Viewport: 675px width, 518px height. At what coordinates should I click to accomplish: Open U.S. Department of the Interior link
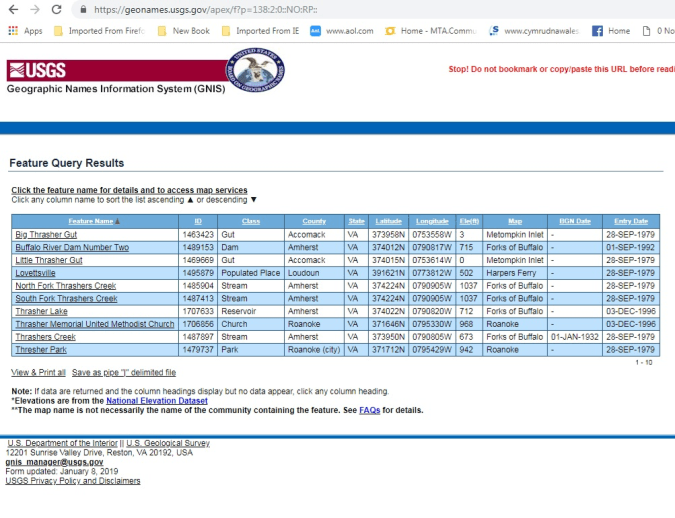[62, 443]
